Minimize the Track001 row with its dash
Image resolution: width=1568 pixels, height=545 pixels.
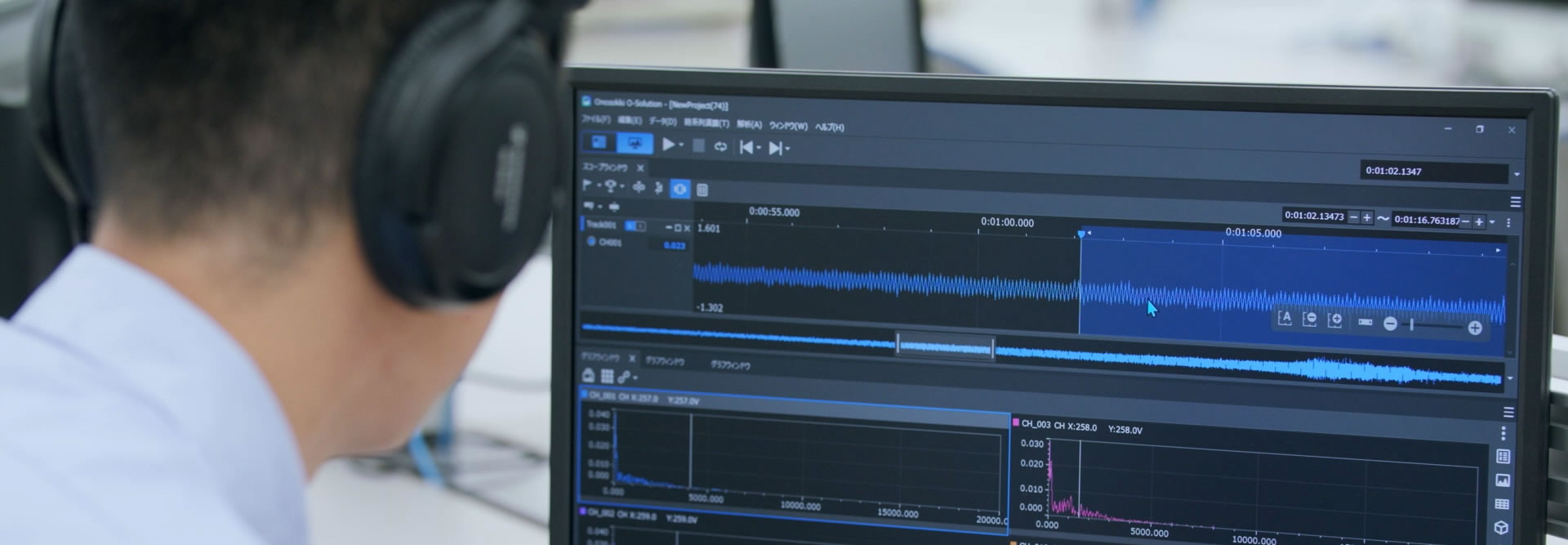669,227
